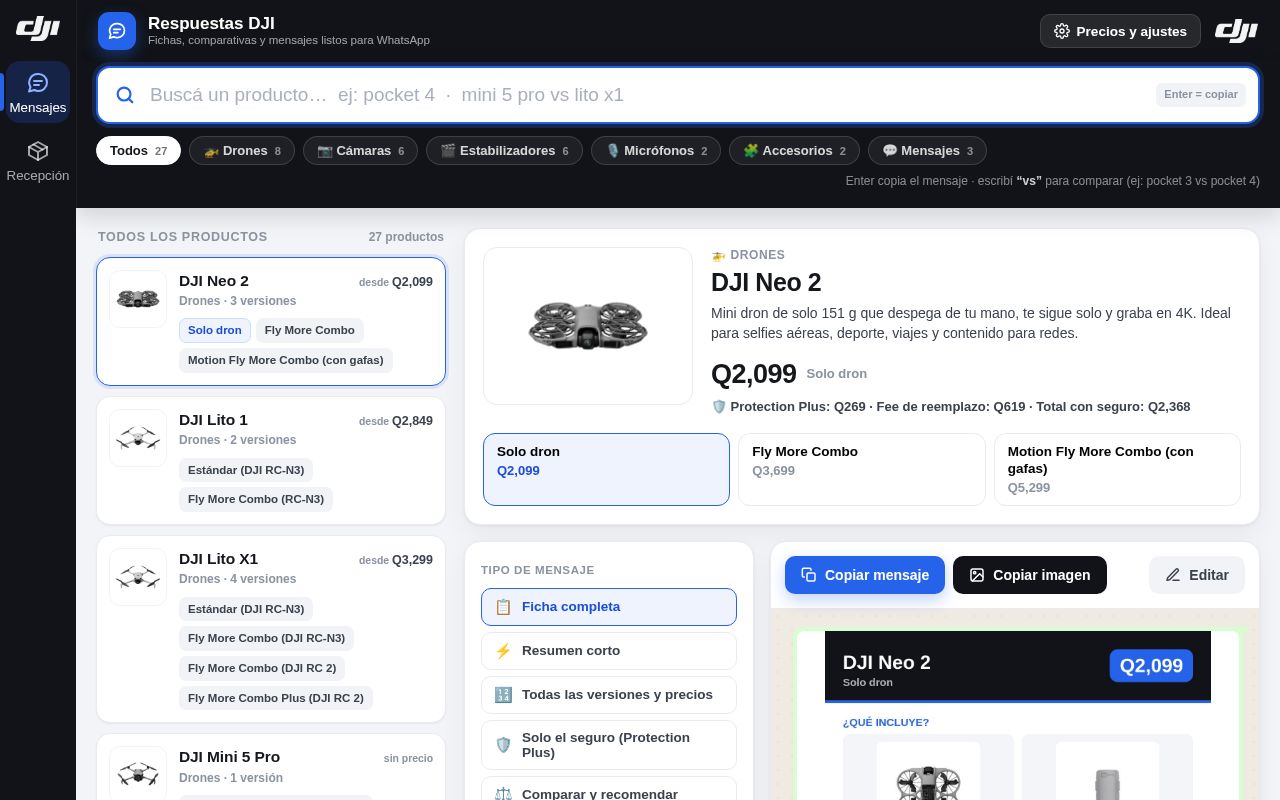Click Copiar mensaje button
1280x800 pixels.
click(x=865, y=575)
